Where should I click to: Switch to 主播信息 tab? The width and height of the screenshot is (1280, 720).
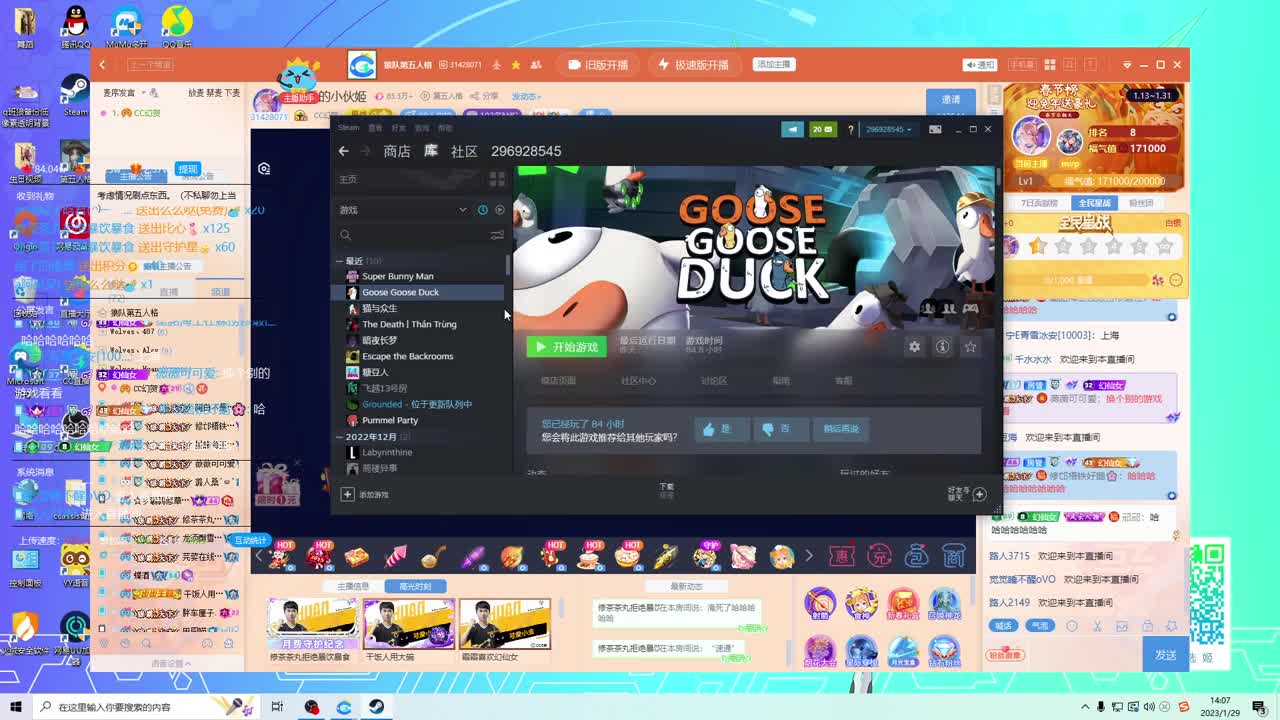pos(353,586)
